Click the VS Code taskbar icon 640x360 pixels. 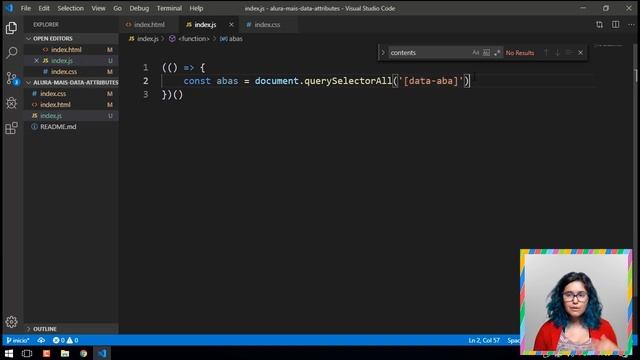(x=102, y=353)
